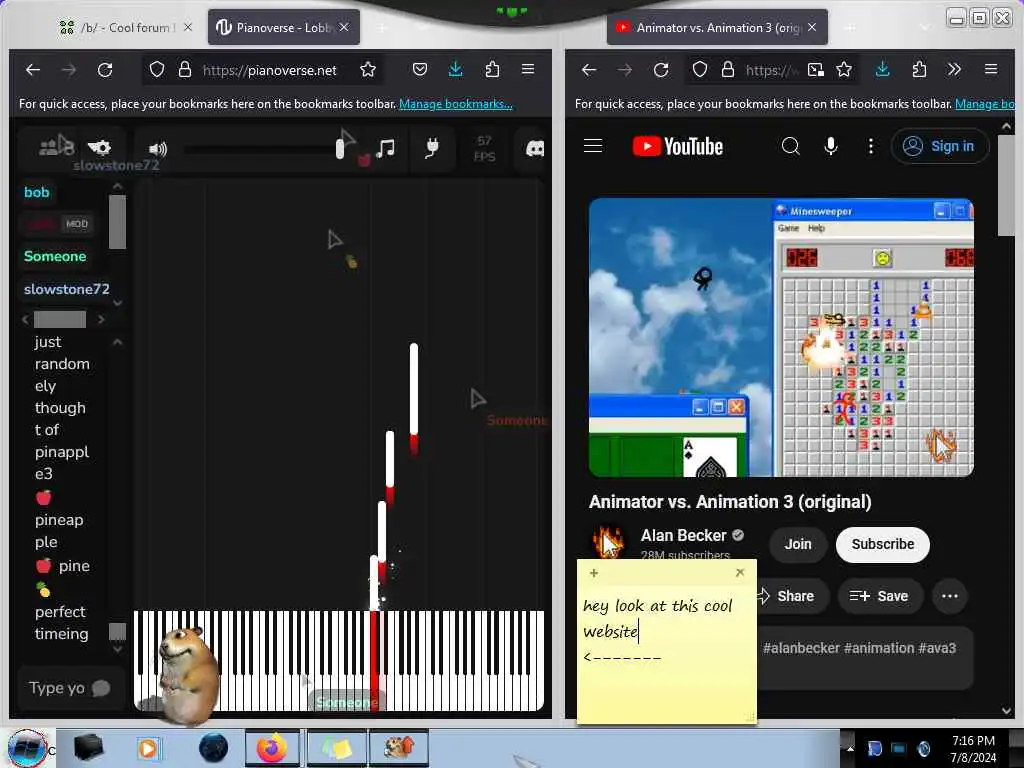The image size is (1024, 768).
Task: Open downloads panel in YouTube window
Action: (882, 69)
